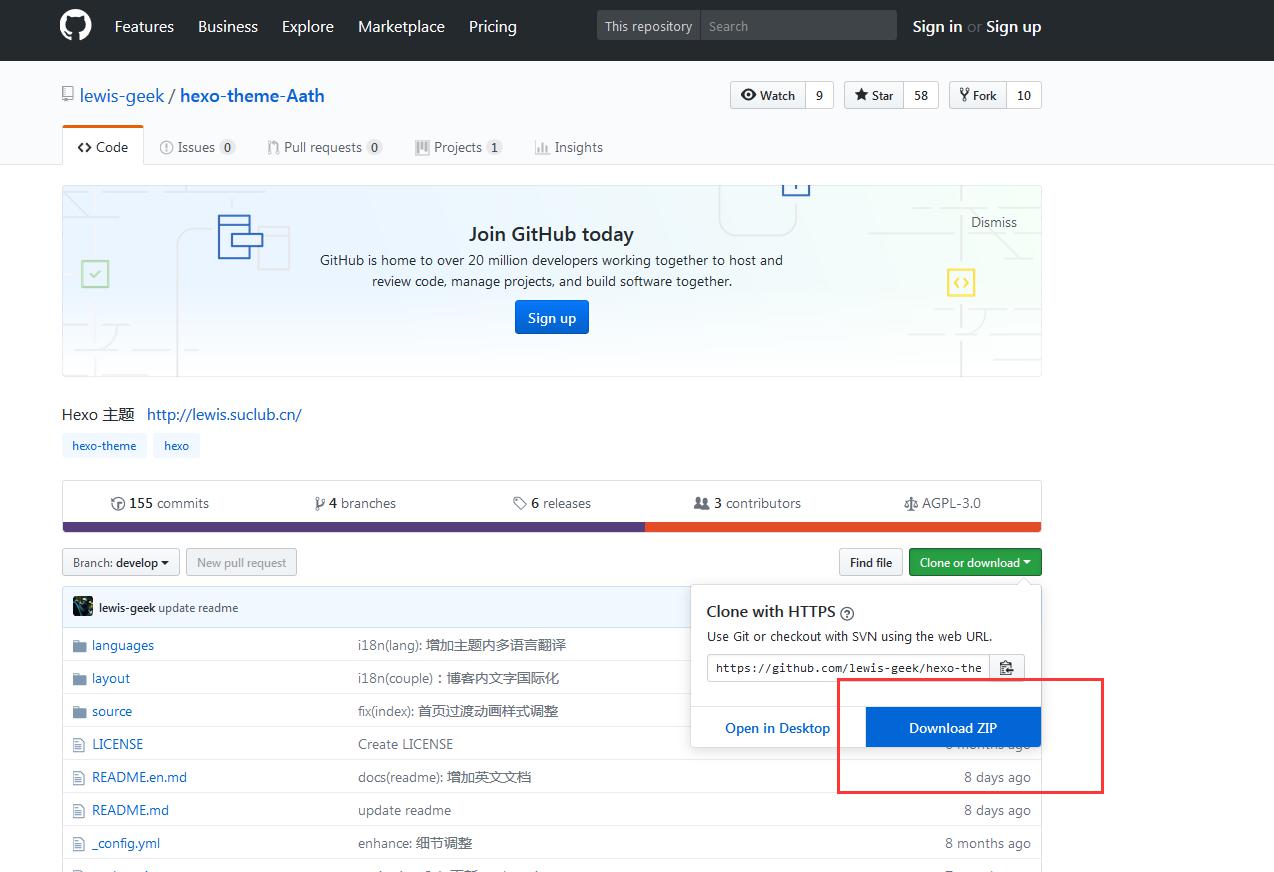Star the hexo-theme-Aath repository

tap(874, 95)
